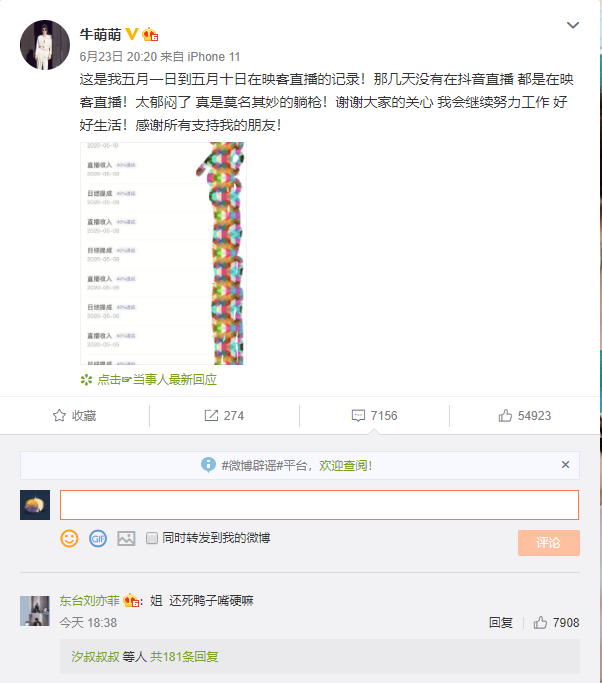Attach an image to the comment
The image size is (602, 683).
tap(126, 539)
